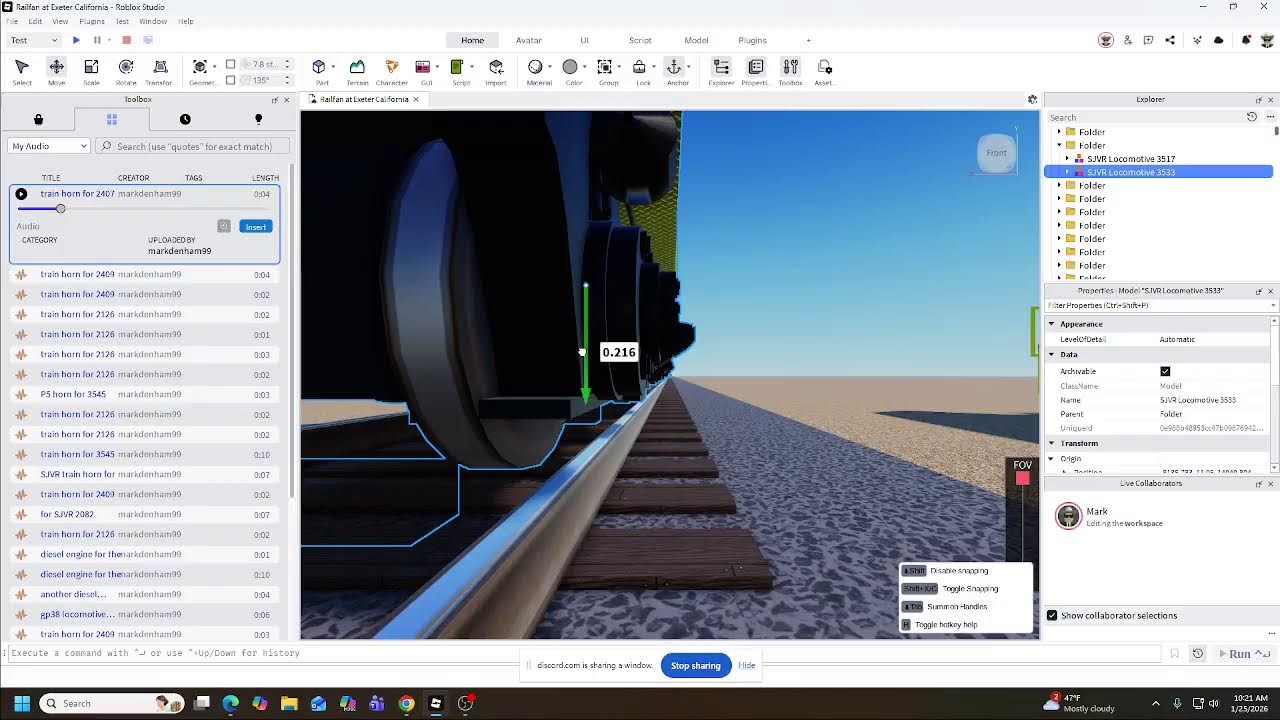
Task: Stop the running test
Action: 126,40
